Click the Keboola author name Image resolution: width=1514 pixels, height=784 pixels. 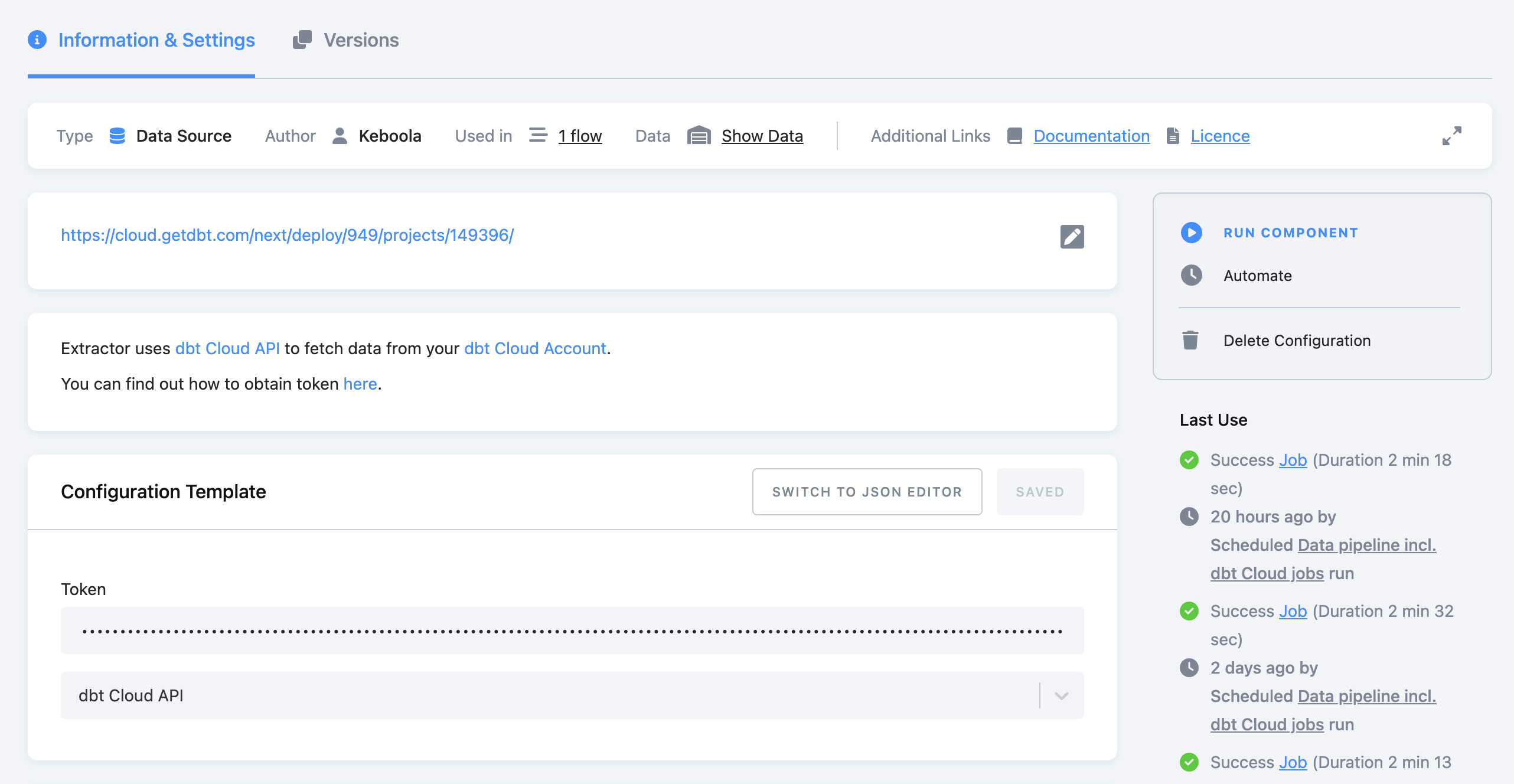(x=390, y=136)
